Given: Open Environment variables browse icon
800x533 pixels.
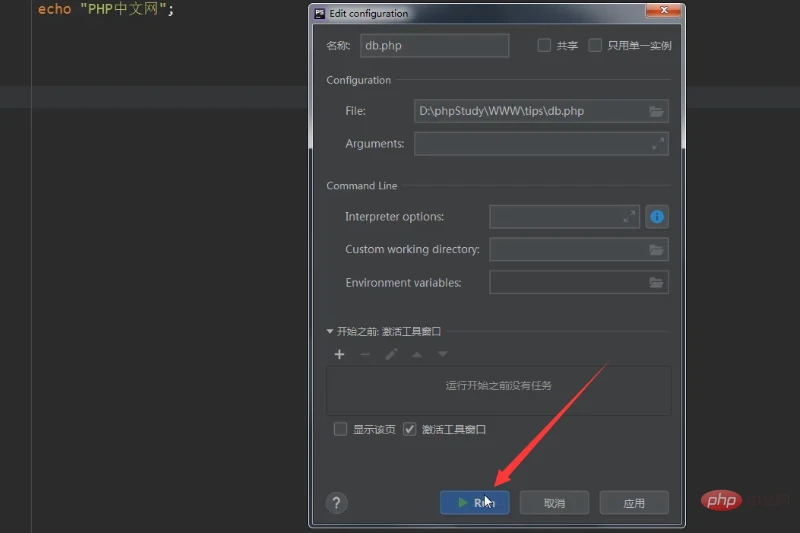Looking at the screenshot, I should point(656,283).
